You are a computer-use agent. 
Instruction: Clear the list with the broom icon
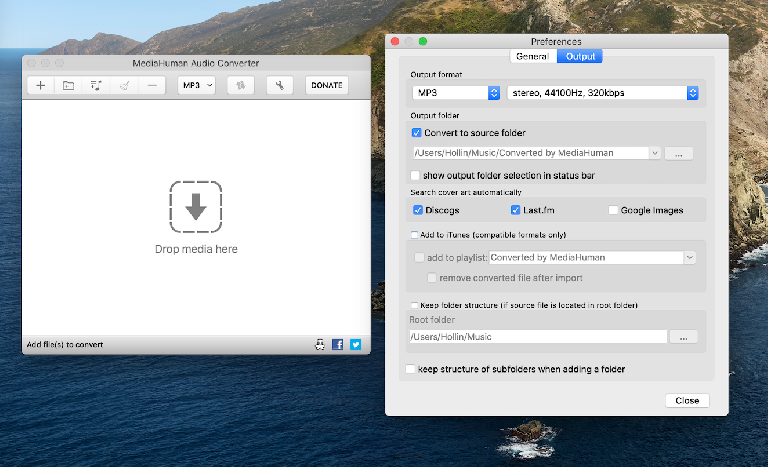[124, 85]
